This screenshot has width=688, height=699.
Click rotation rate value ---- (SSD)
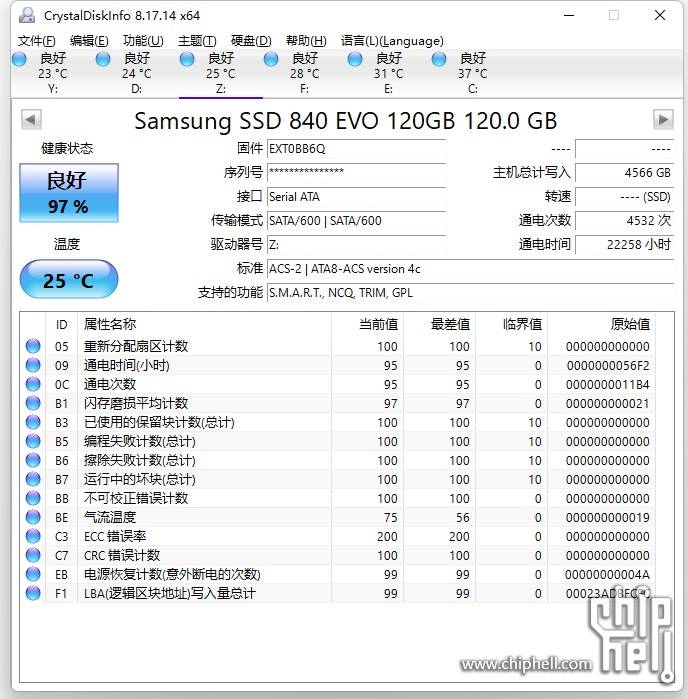[x=624, y=197]
